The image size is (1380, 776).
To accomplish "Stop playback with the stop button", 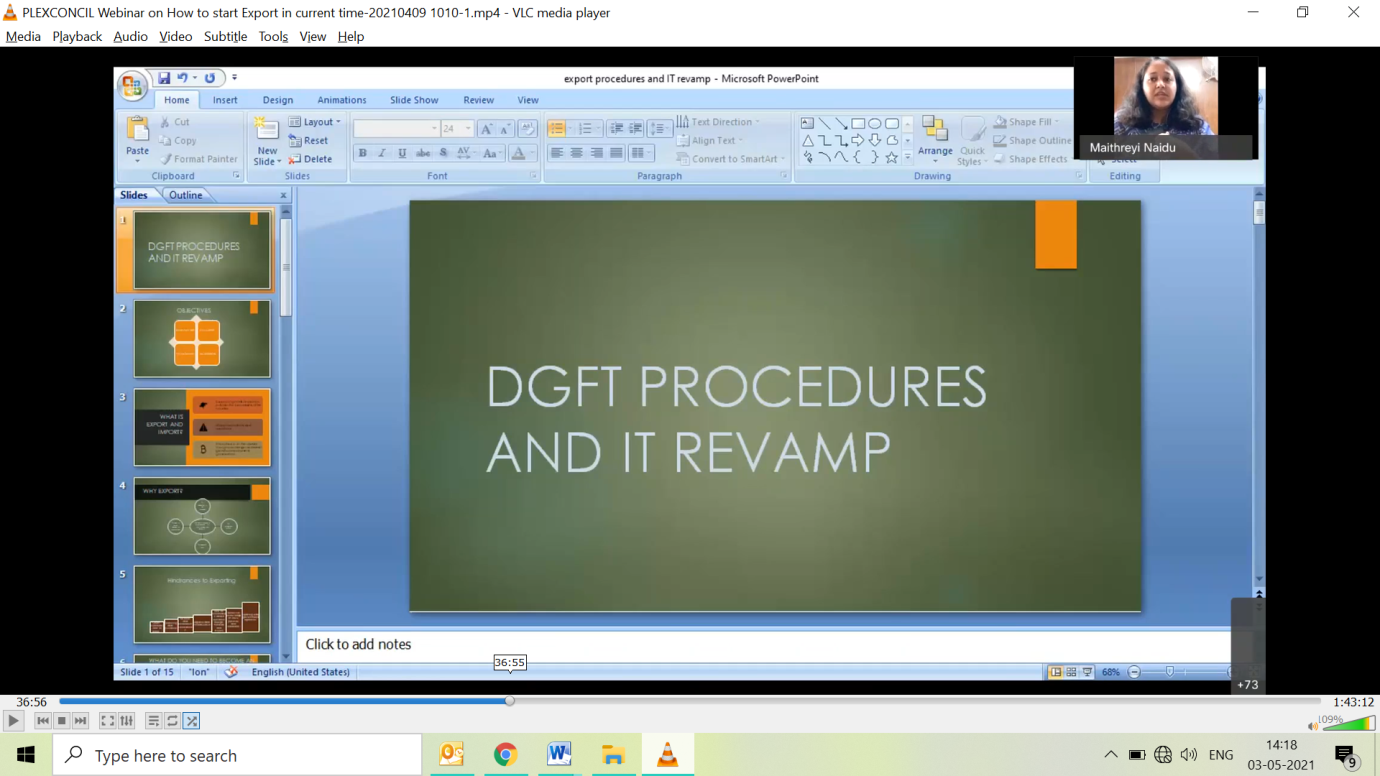I will pos(62,721).
